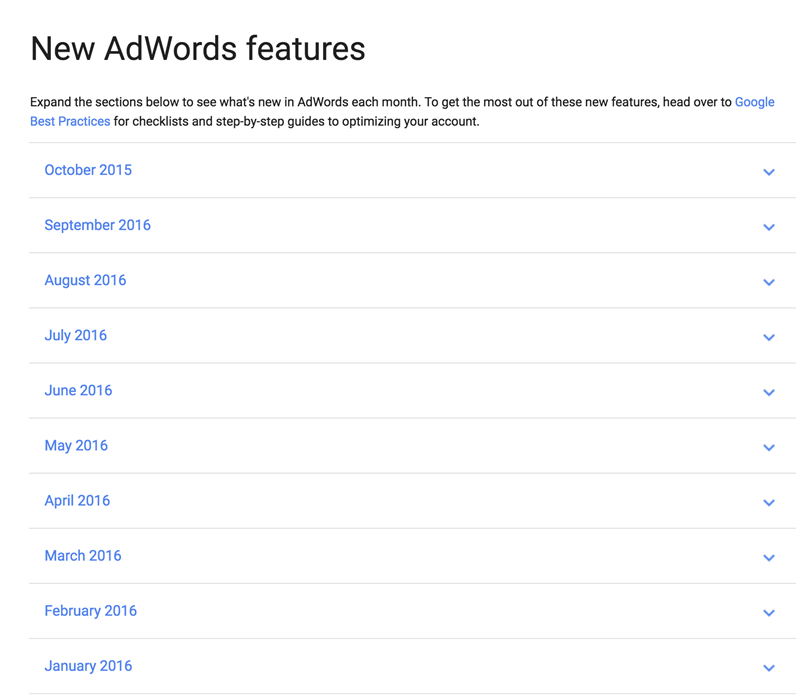Expand the April 2016 chevron arrow

pyautogui.click(x=768, y=503)
